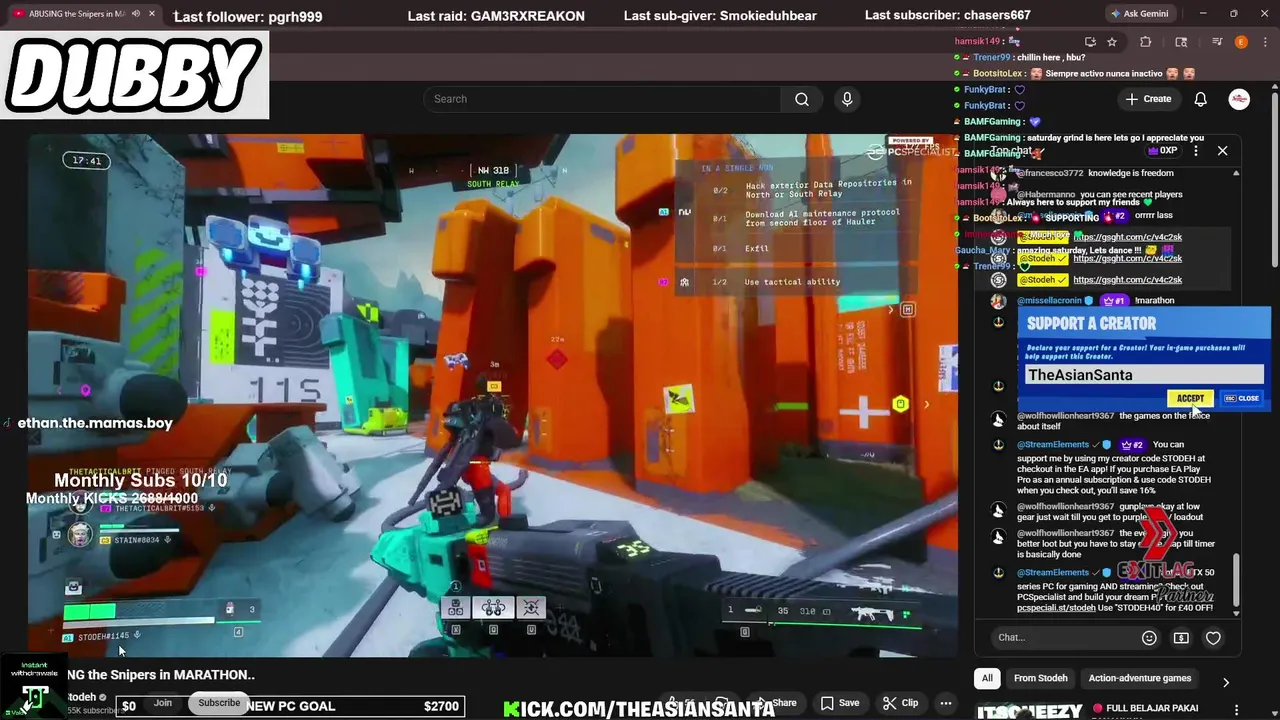
Task: Show more chips with right chevron
Action: [x=1226, y=682]
